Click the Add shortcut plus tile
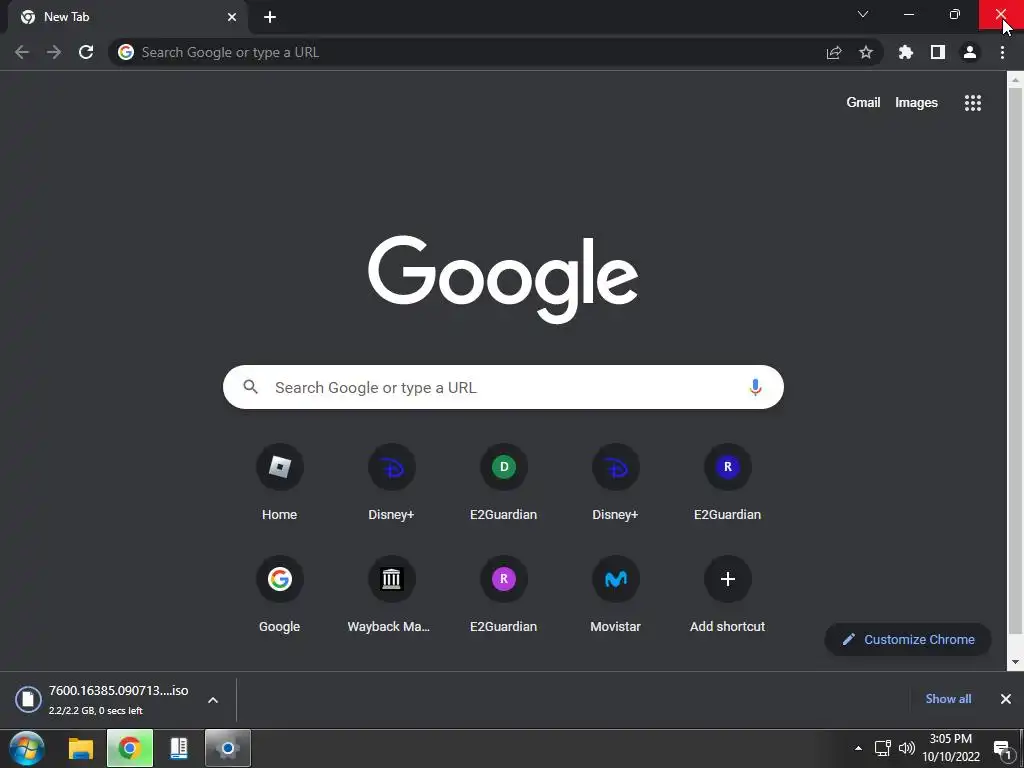The image size is (1024, 768). click(728, 594)
